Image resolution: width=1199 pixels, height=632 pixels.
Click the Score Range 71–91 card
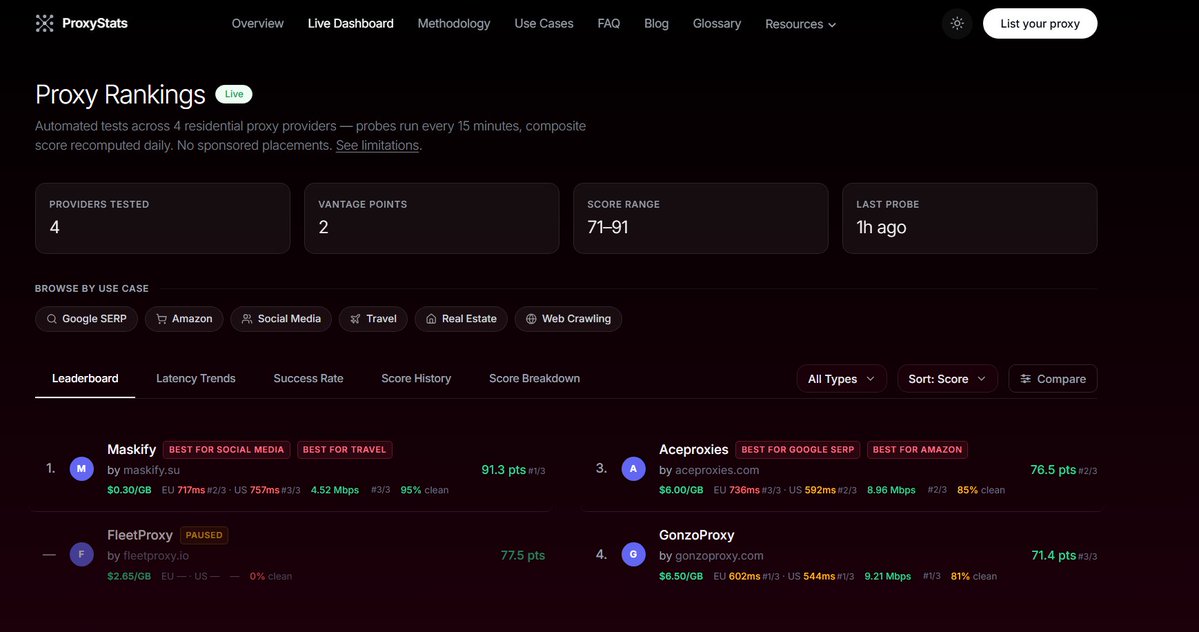point(700,218)
